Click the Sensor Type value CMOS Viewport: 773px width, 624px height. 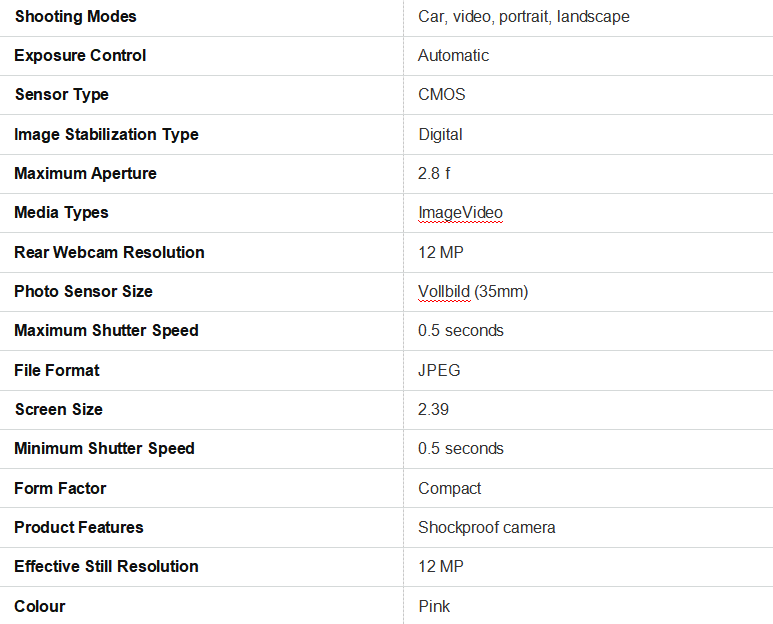(441, 95)
